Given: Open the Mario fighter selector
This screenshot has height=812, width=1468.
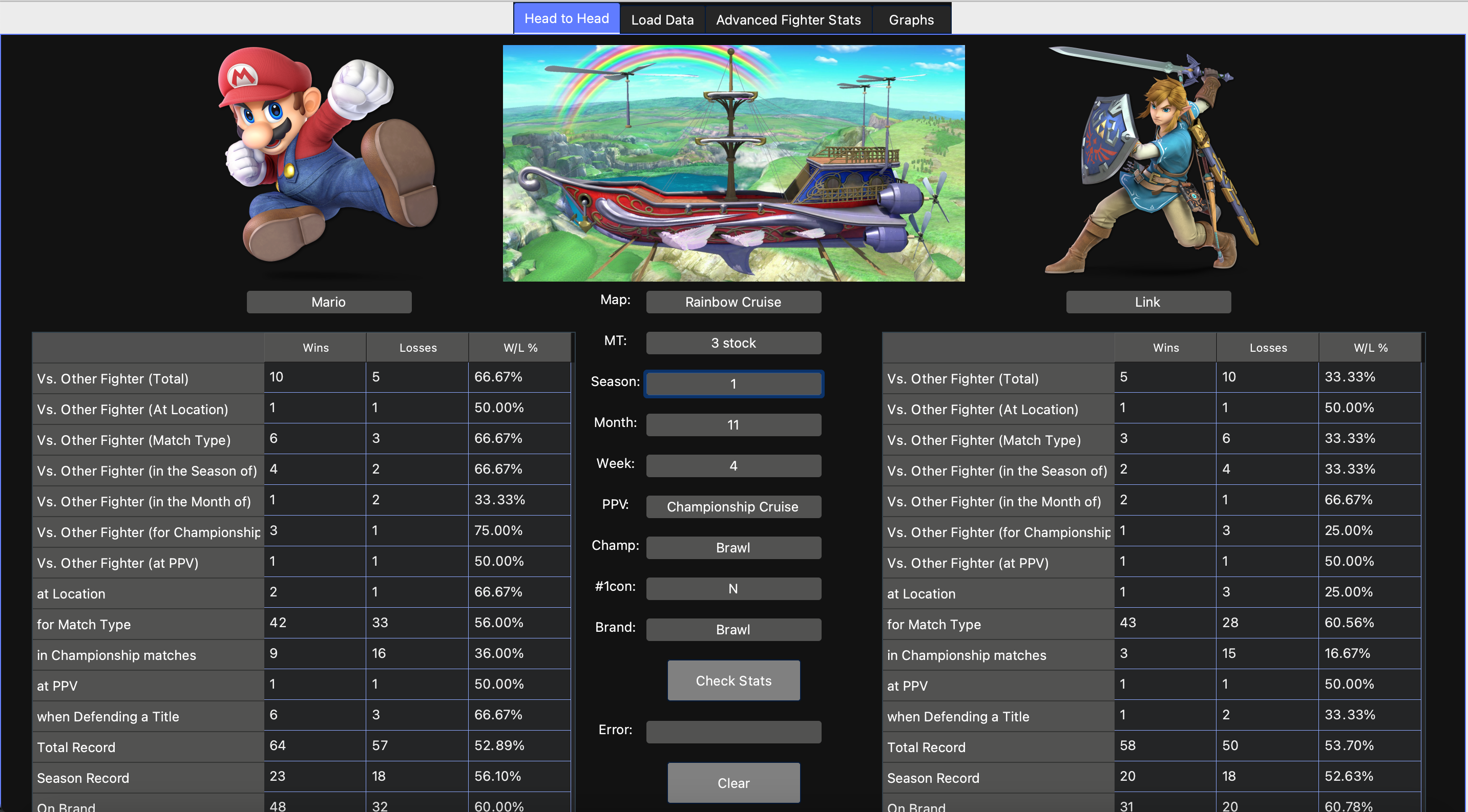Looking at the screenshot, I should tap(329, 302).
